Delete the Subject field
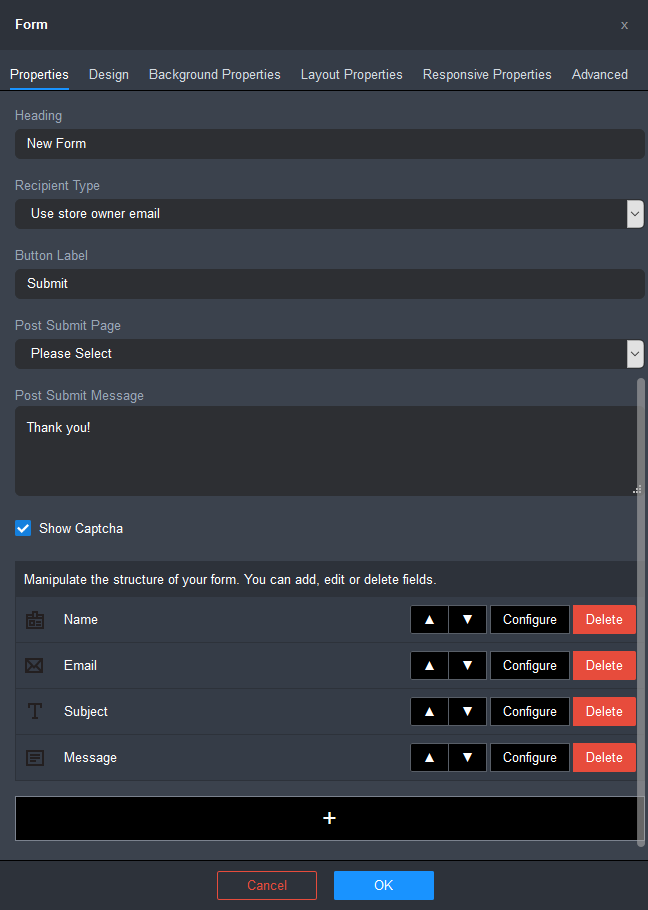This screenshot has height=910, width=648. pyautogui.click(x=604, y=711)
